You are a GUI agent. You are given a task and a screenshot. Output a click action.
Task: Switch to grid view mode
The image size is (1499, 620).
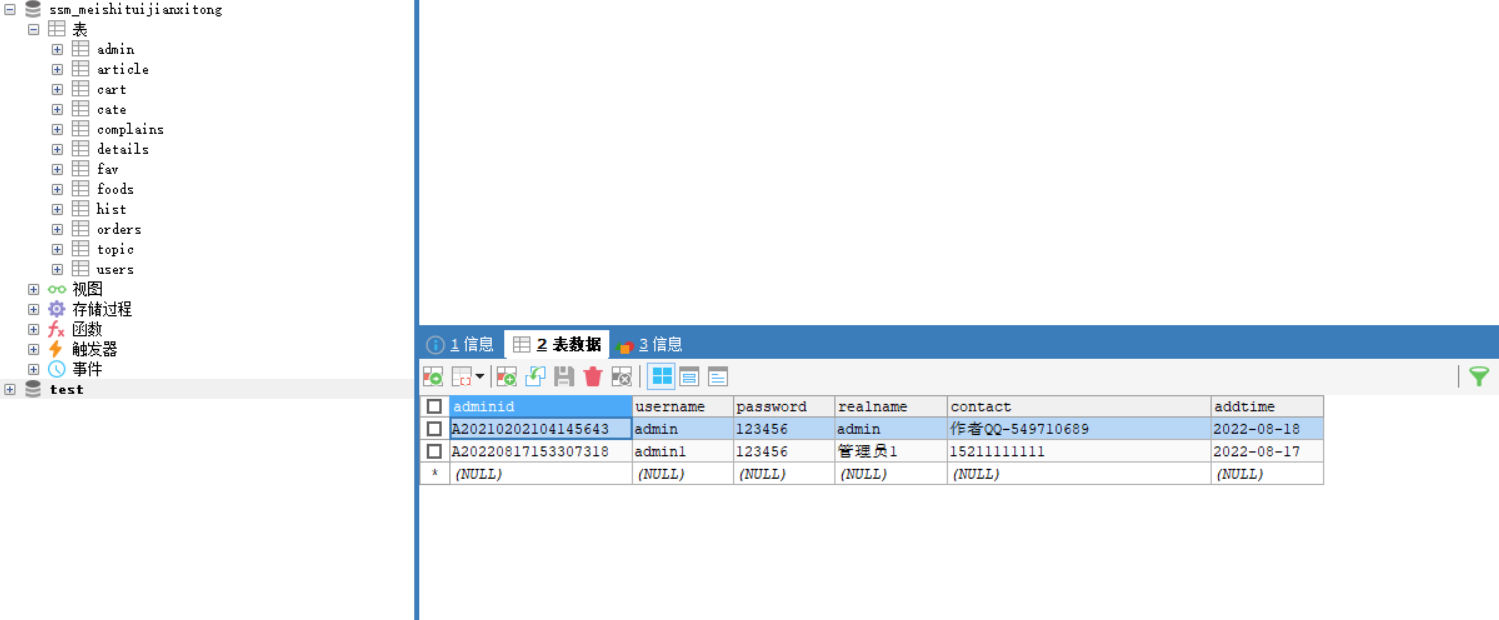click(x=661, y=376)
